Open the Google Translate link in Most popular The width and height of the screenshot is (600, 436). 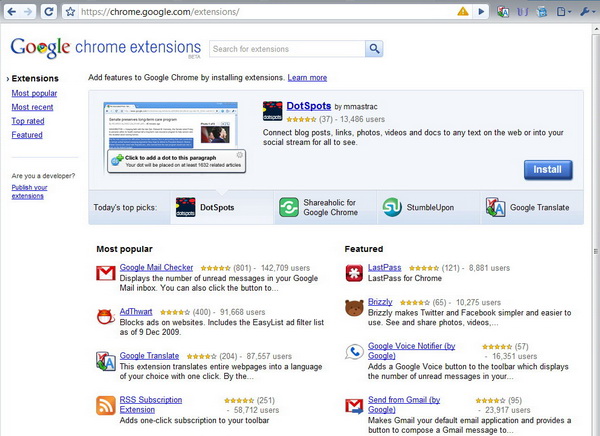pos(149,356)
